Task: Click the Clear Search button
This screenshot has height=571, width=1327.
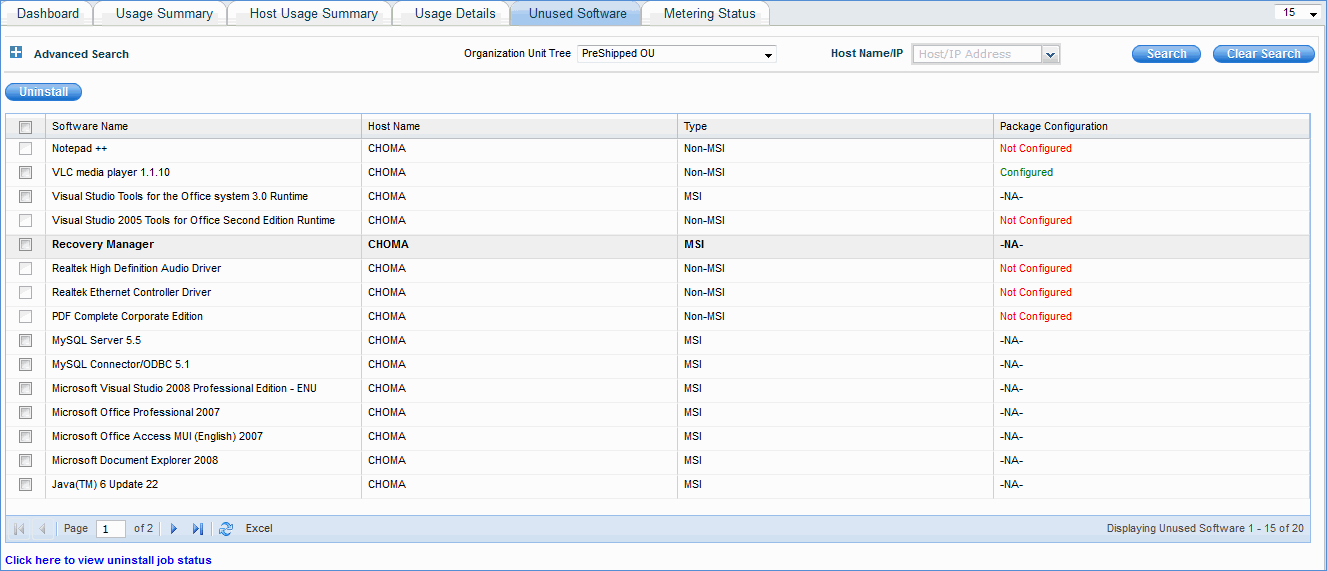Action: [x=1264, y=54]
